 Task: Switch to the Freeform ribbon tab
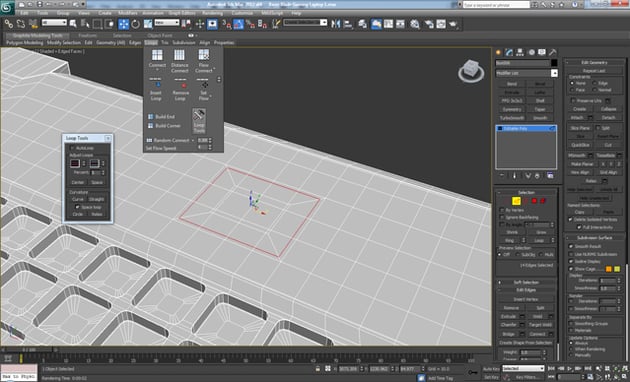click(x=88, y=35)
